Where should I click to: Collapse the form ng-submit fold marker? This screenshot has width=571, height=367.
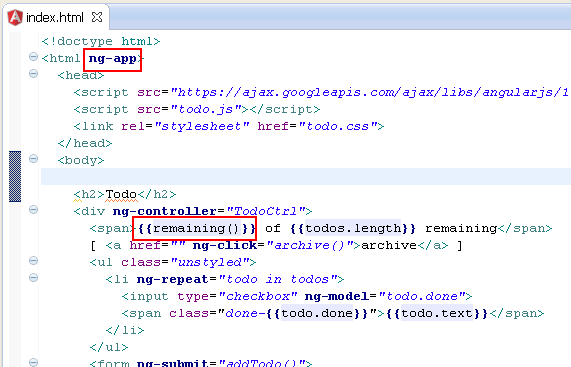33,363
